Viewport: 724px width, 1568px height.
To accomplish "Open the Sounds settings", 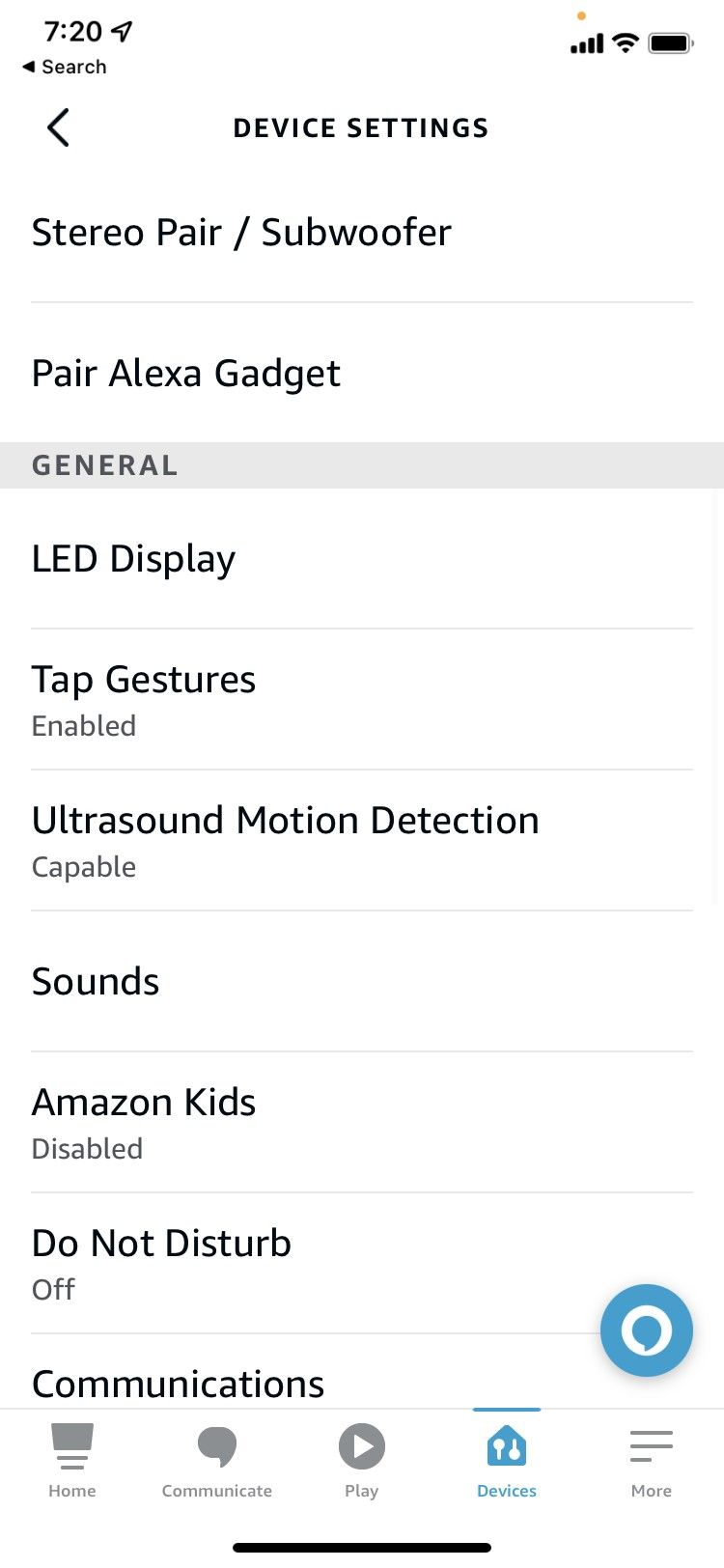I will [x=95, y=981].
